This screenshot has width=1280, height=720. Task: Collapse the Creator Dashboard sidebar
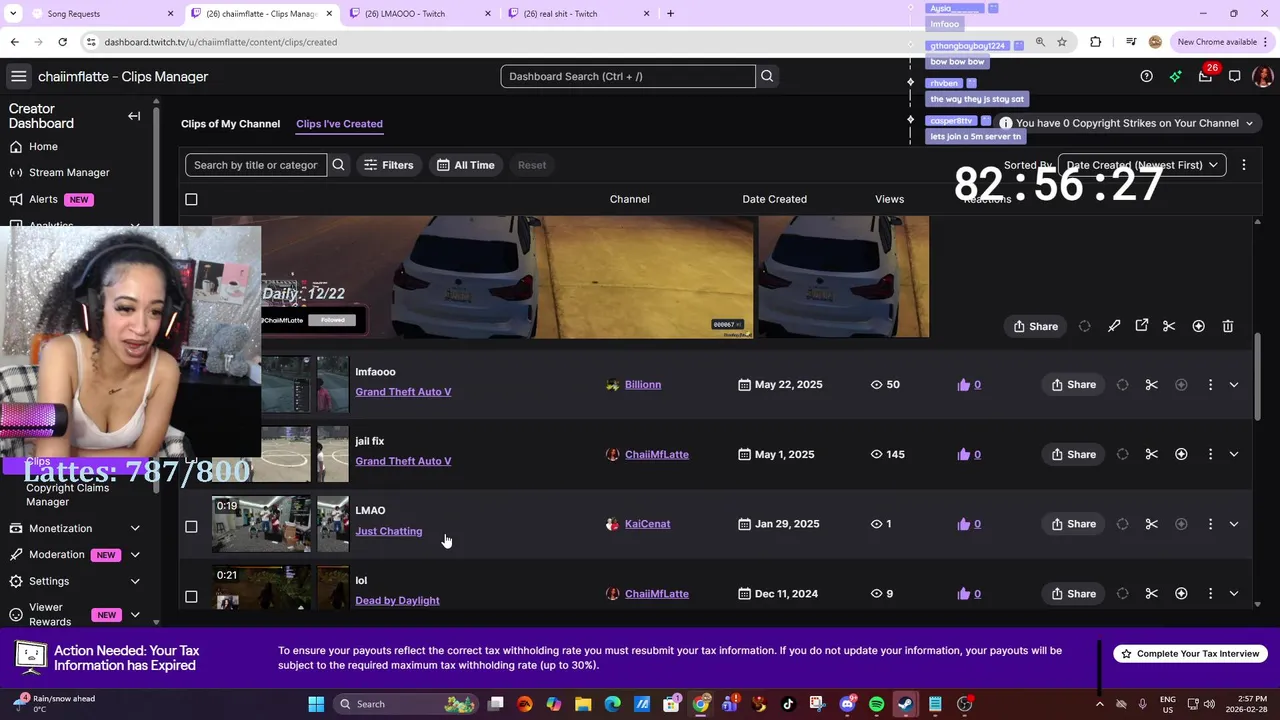(134, 116)
